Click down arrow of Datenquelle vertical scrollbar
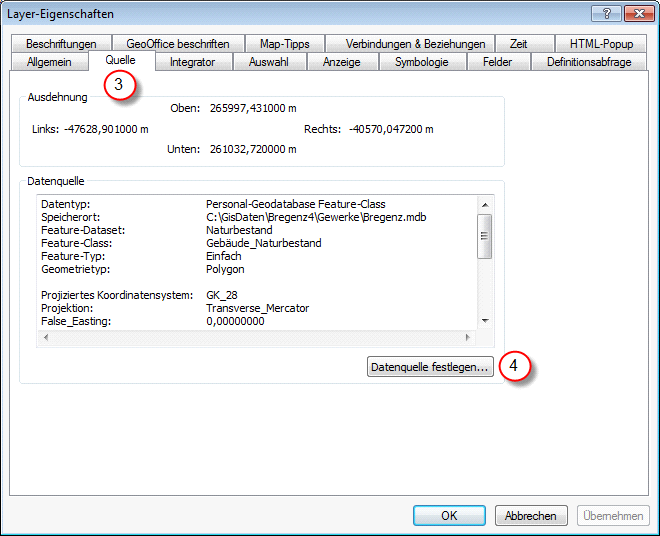The width and height of the screenshot is (660, 536). (x=484, y=320)
